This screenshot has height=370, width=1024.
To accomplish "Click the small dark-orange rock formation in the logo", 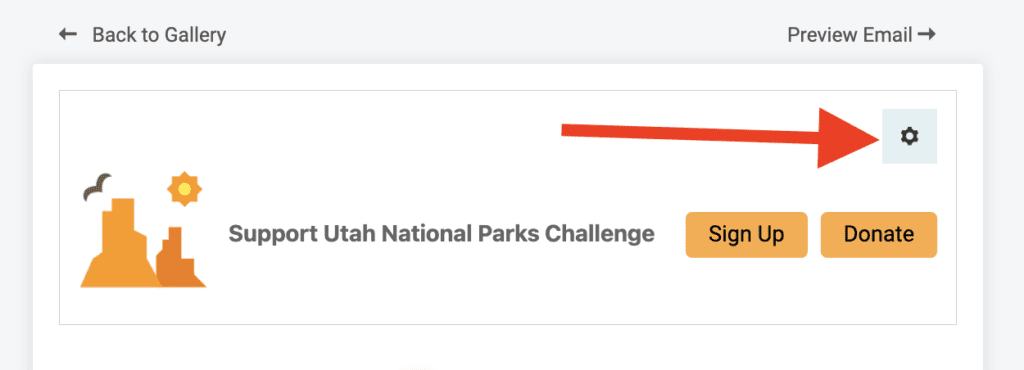I will pos(180,257).
